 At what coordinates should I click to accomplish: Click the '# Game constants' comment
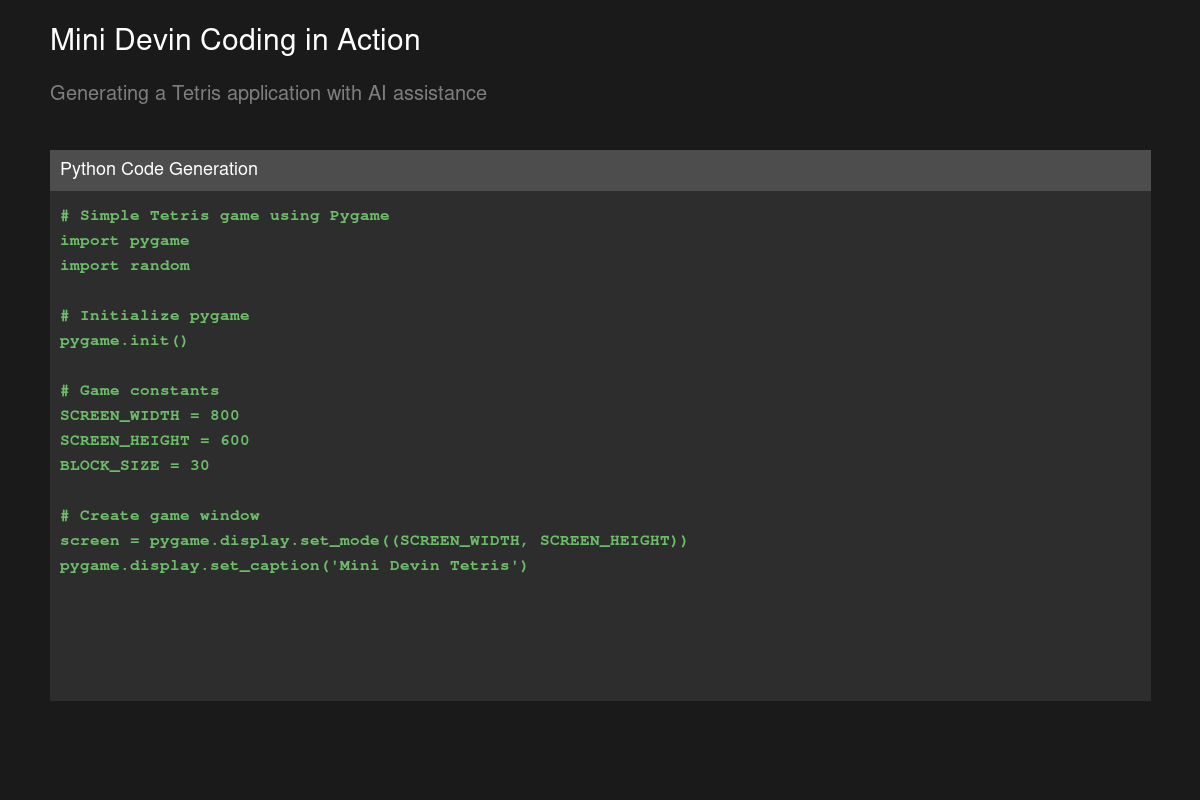(140, 391)
